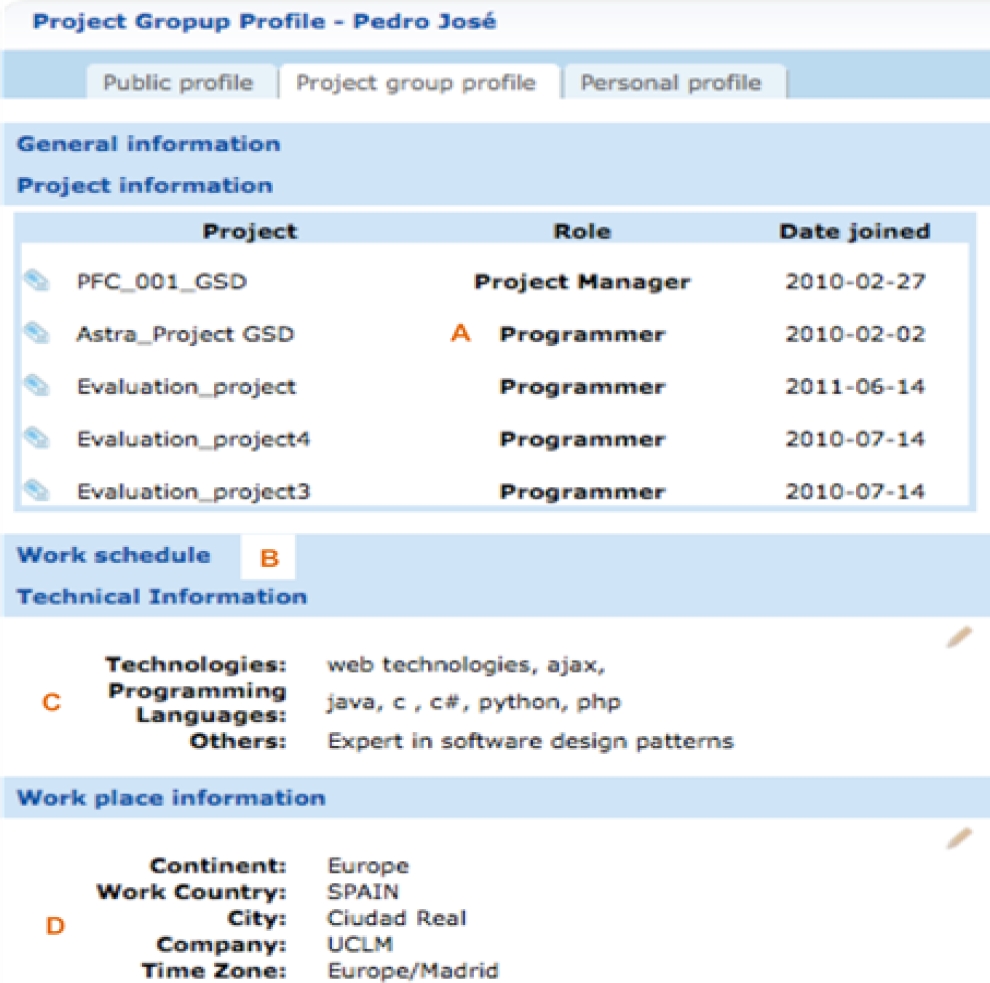The height and width of the screenshot is (983, 990).
Task: Click the tag icon beside Evaluation_project
Action: pos(36,386)
